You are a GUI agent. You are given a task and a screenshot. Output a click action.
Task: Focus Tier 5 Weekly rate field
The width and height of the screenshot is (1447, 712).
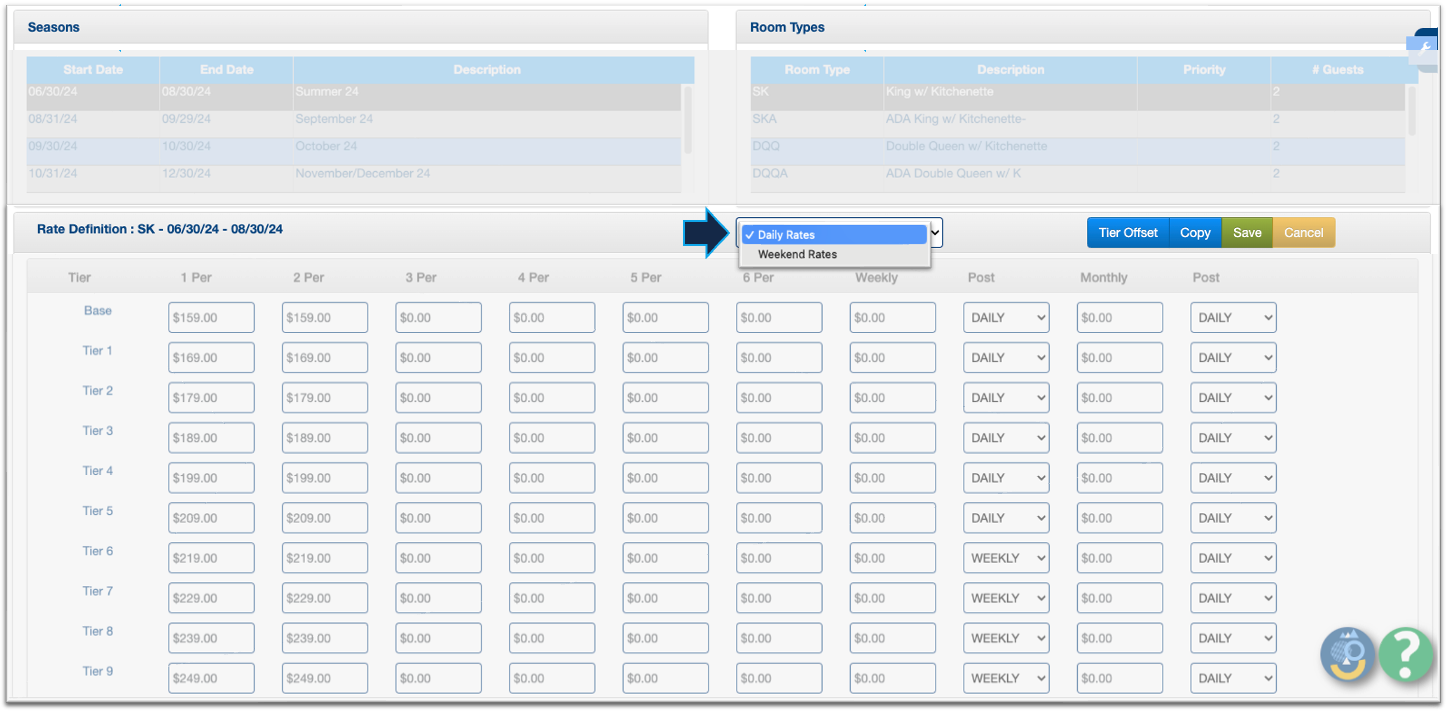tap(892, 518)
